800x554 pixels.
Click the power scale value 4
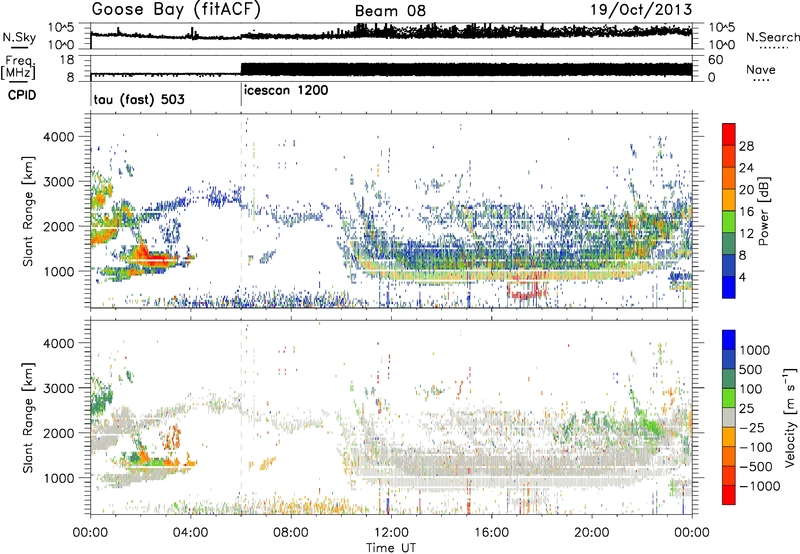(743, 277)
